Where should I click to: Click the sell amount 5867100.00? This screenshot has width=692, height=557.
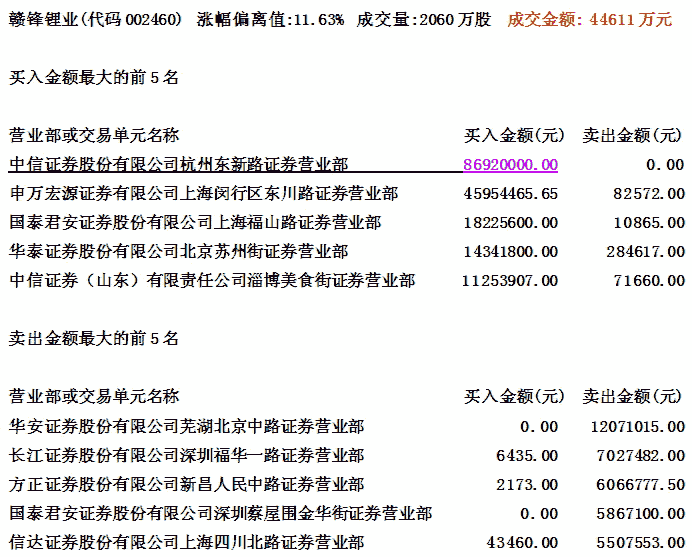641,514
